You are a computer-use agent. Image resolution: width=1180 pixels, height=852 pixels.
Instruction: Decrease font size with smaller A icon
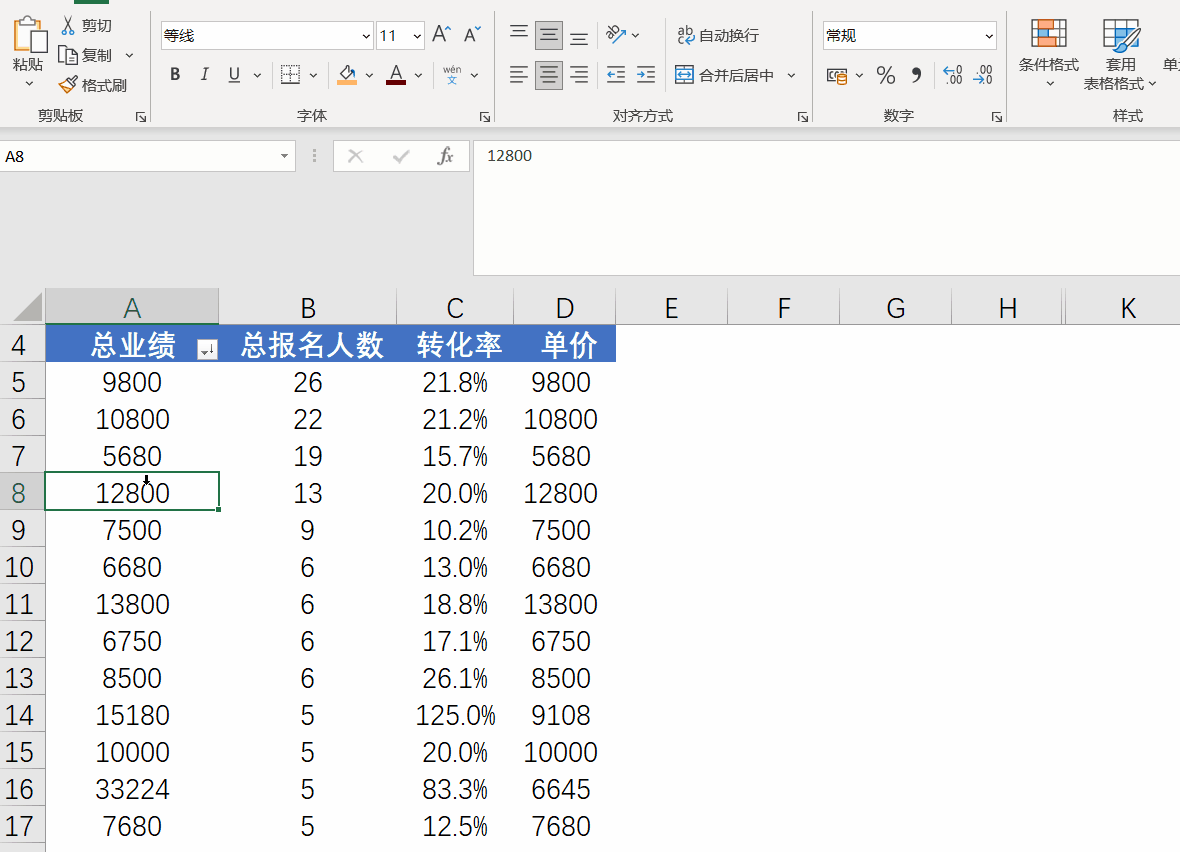click(x=472, y=35)
